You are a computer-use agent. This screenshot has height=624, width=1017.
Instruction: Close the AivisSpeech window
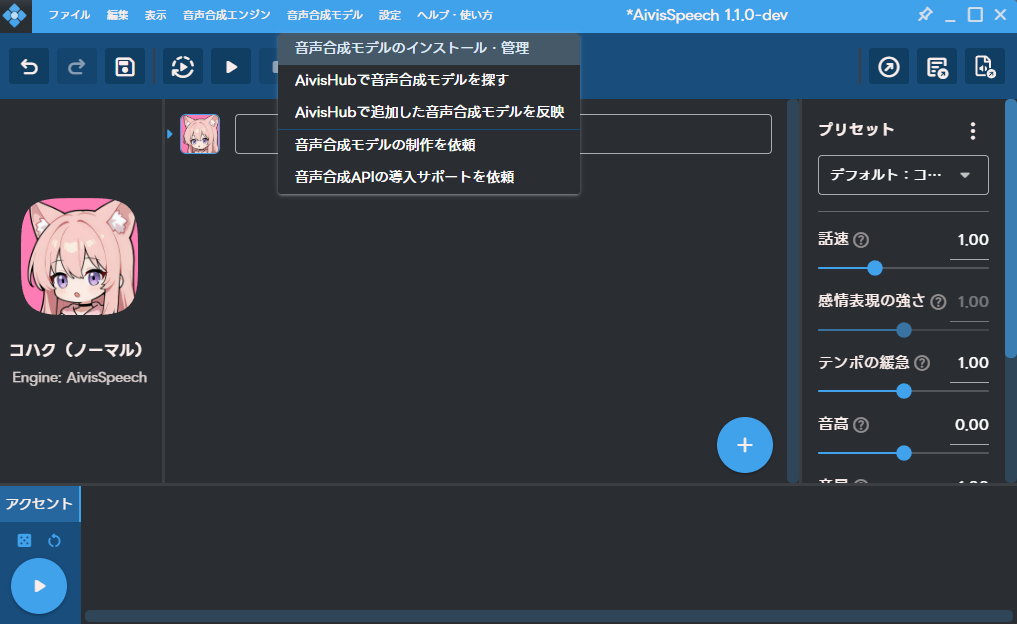point(1000,14)
